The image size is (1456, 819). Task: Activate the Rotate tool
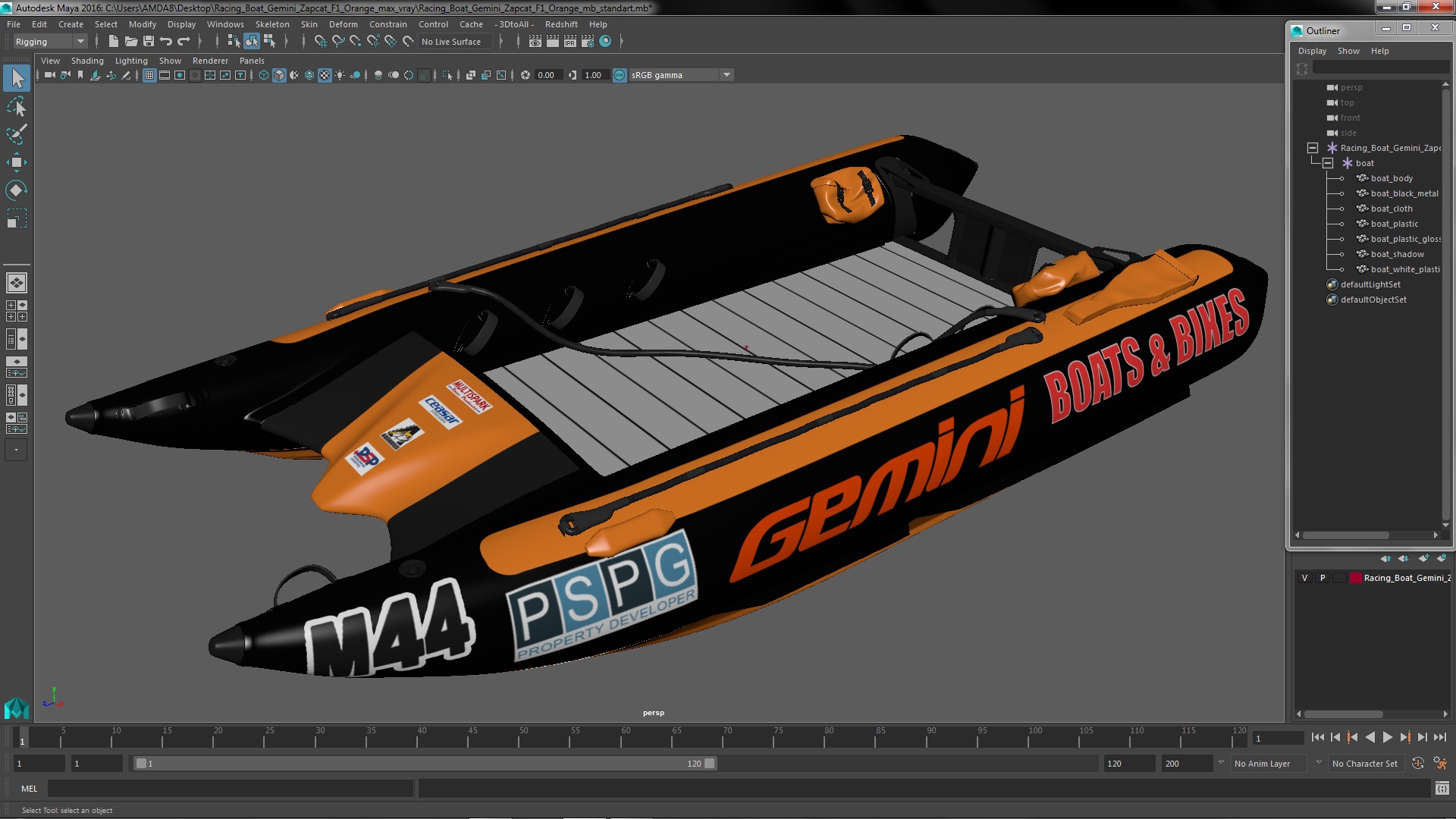(x=17, y=190)
